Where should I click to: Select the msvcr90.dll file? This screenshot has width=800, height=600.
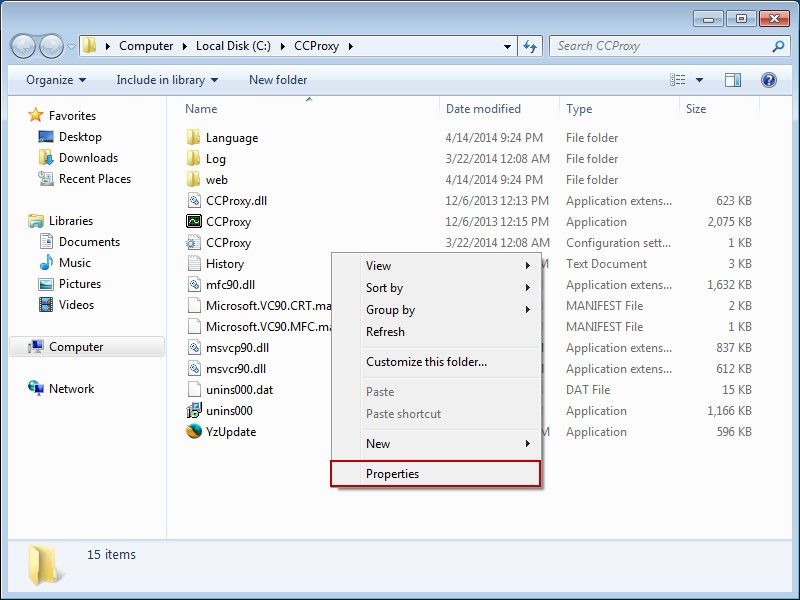pyautogui.click(x=236, y=368)
